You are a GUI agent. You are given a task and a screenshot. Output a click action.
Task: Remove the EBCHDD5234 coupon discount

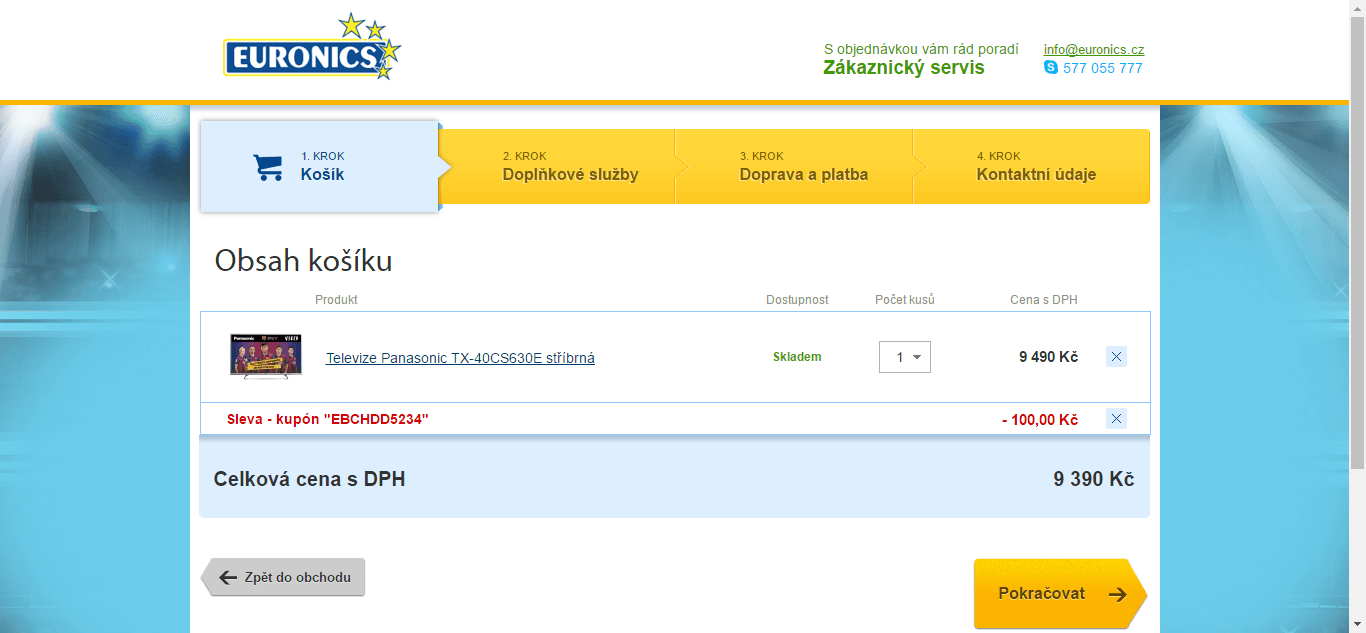pyautogui.click(x=1117, y=419)
